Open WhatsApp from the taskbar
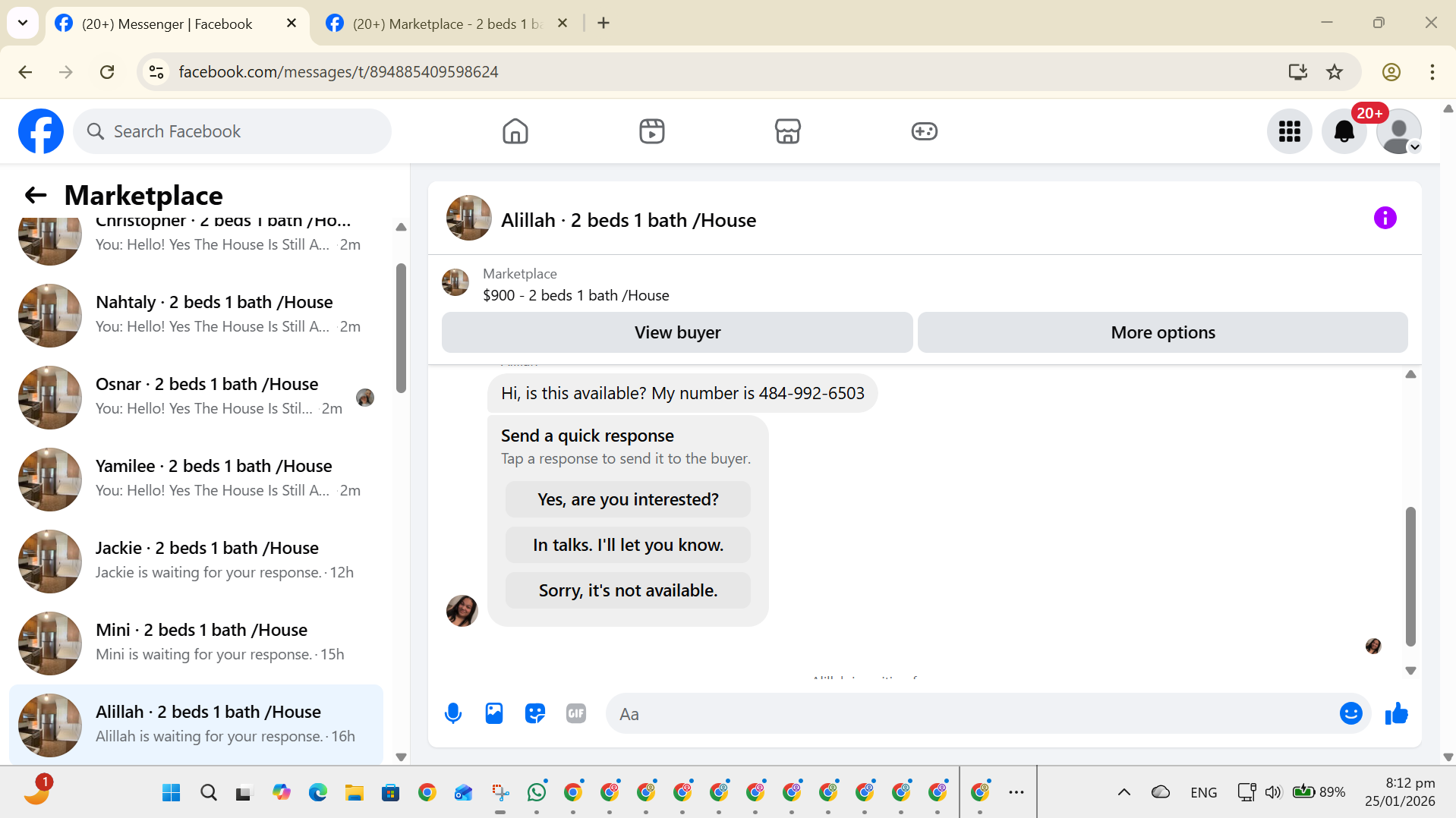The image size is (1456, 818). point(537,793)
